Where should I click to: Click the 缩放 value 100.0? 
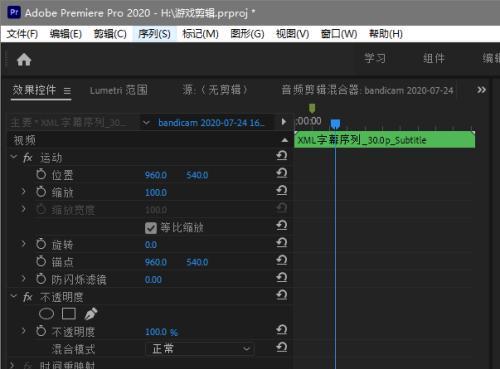[156, 193]
